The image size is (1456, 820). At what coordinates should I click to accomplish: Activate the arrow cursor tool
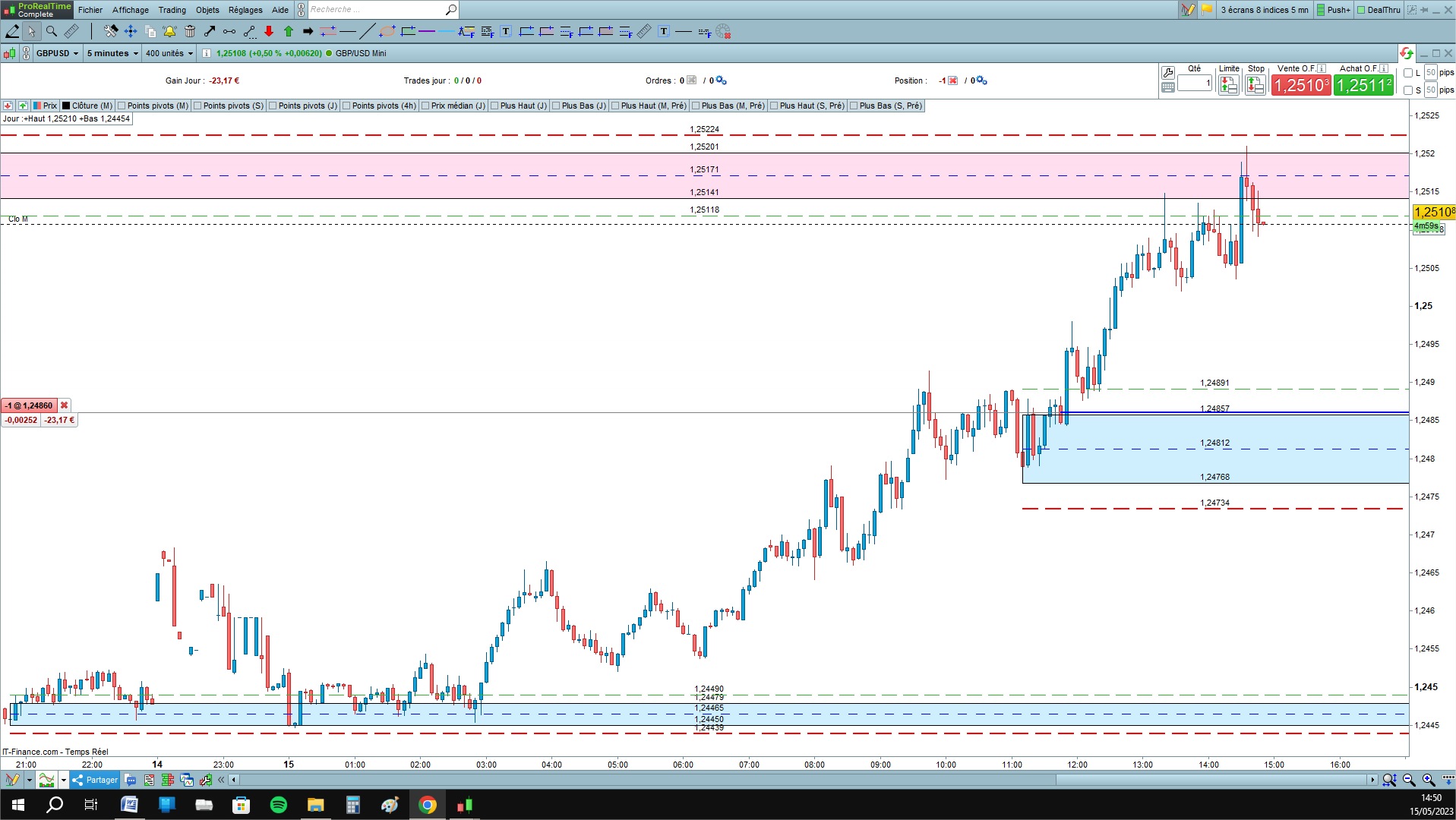[31, 31]
